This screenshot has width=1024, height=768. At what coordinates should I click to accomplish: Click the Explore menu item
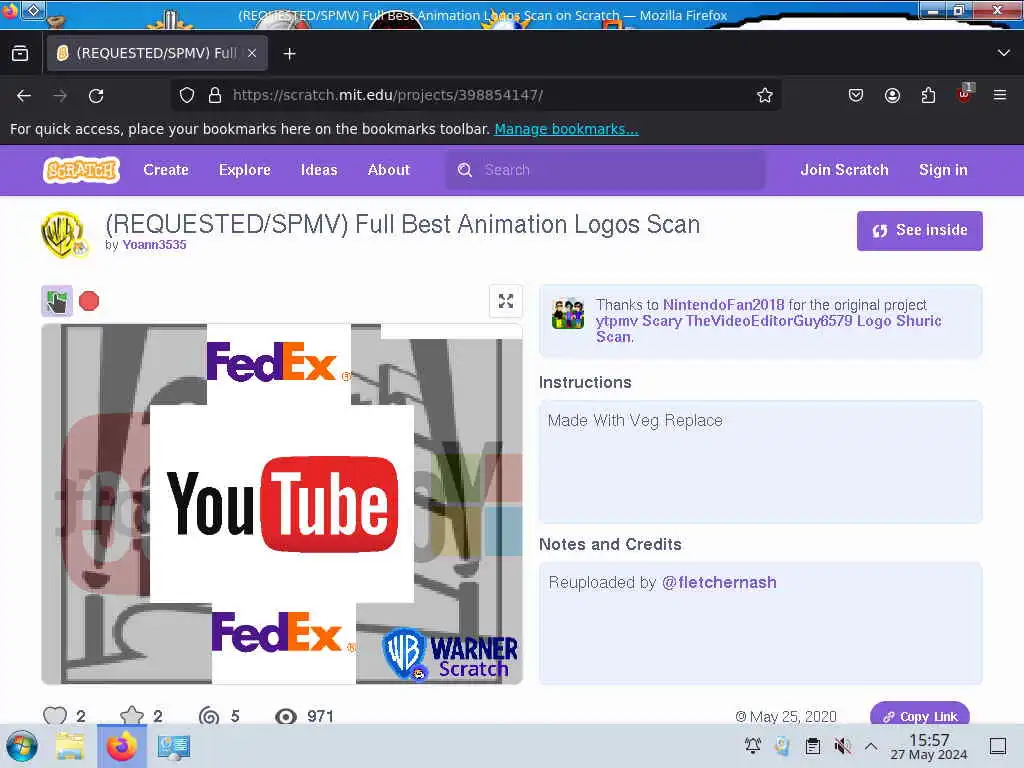tap(245, 170)
